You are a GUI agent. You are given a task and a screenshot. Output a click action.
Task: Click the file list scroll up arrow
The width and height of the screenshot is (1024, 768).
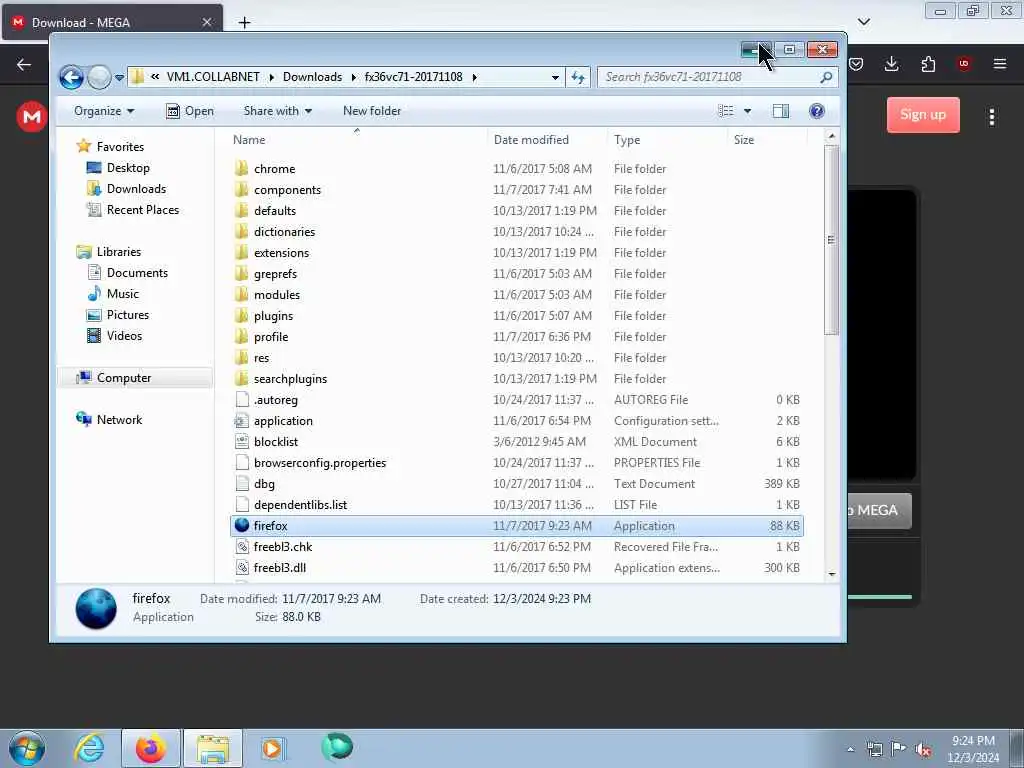pyautogui.click(x=831, y=136)
